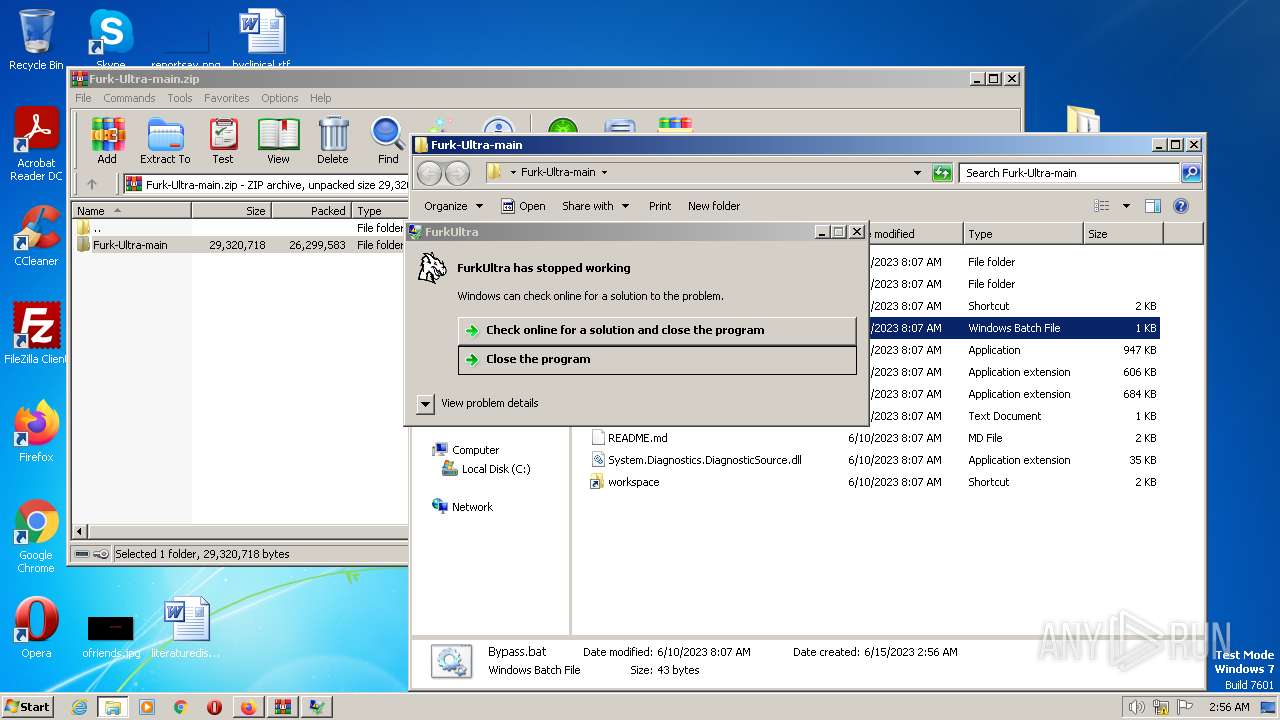The width and height of the screenshot is (1280, 720).
Task: Click the View icon in WinRAR toolbar
Action: (x=278, y=140)
